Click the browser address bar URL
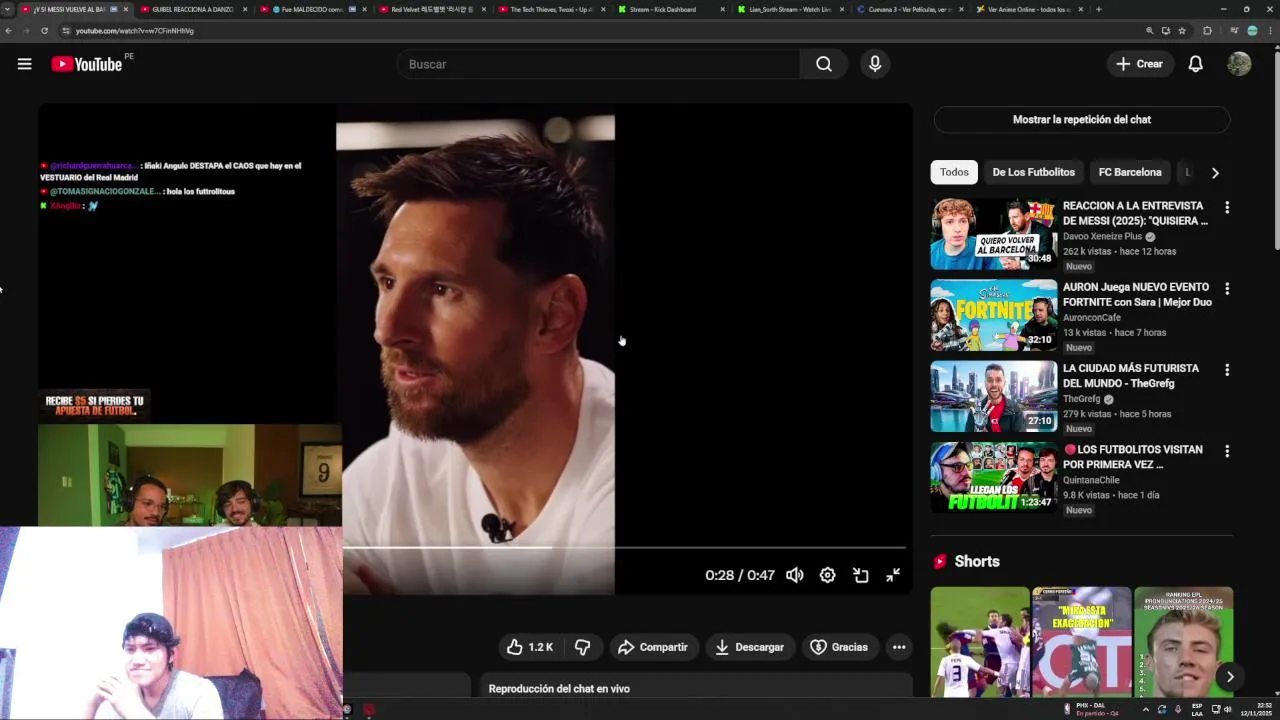Image resolution: width=1280 pixels, height=720 pixels. (135, 31)
